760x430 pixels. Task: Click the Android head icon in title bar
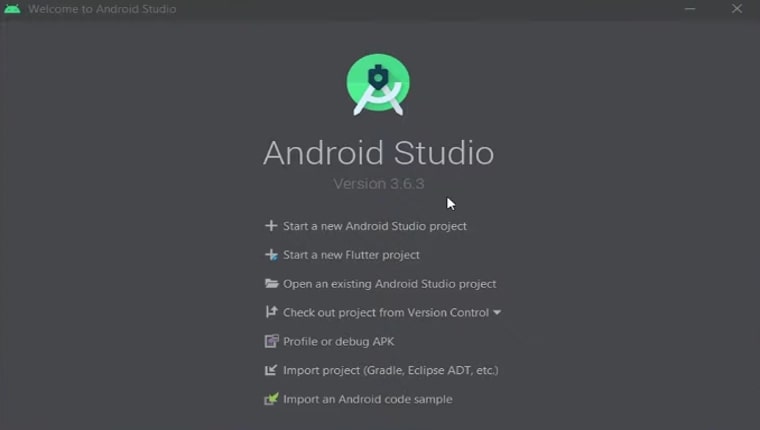(x=12, y=9)
